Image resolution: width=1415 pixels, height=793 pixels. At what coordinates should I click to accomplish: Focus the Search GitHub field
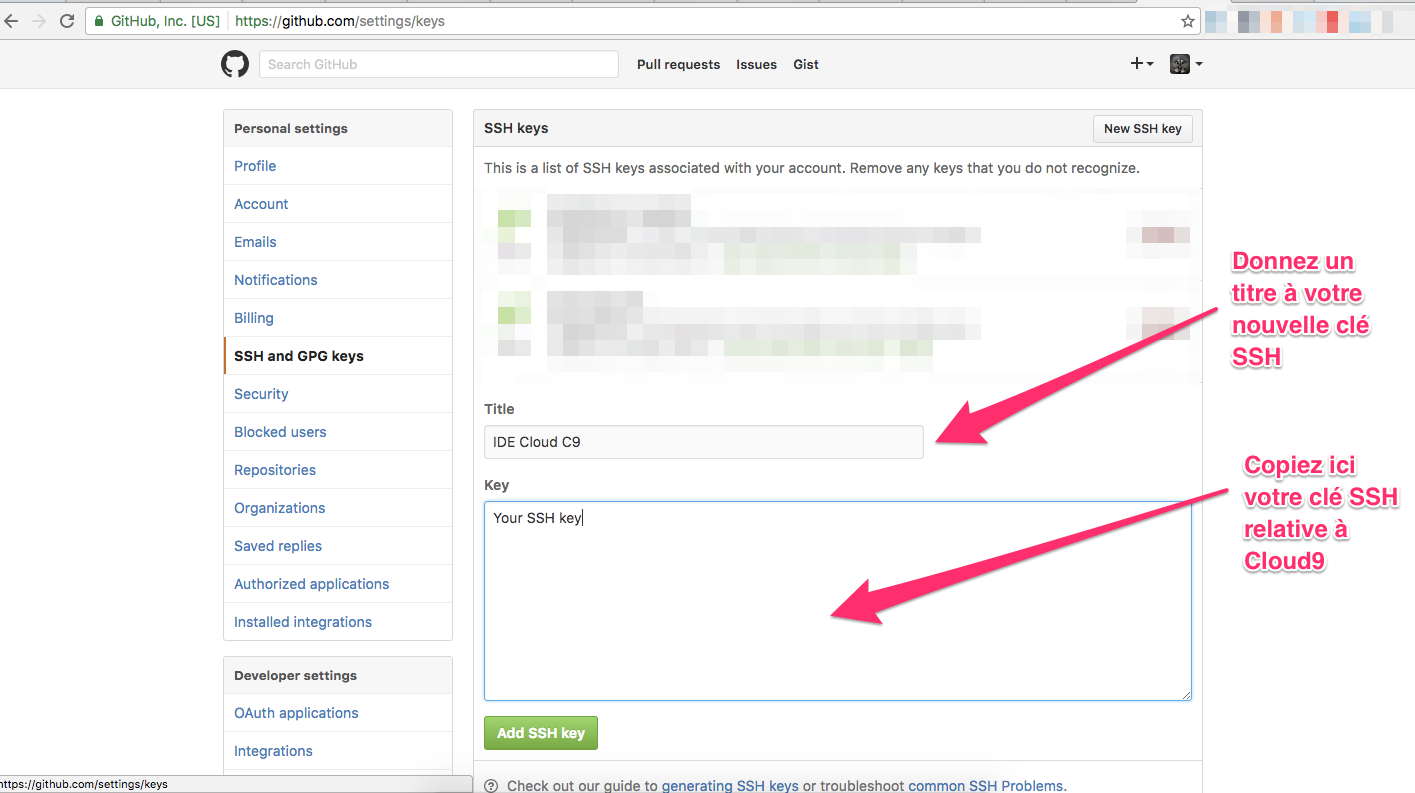[439, 64]
